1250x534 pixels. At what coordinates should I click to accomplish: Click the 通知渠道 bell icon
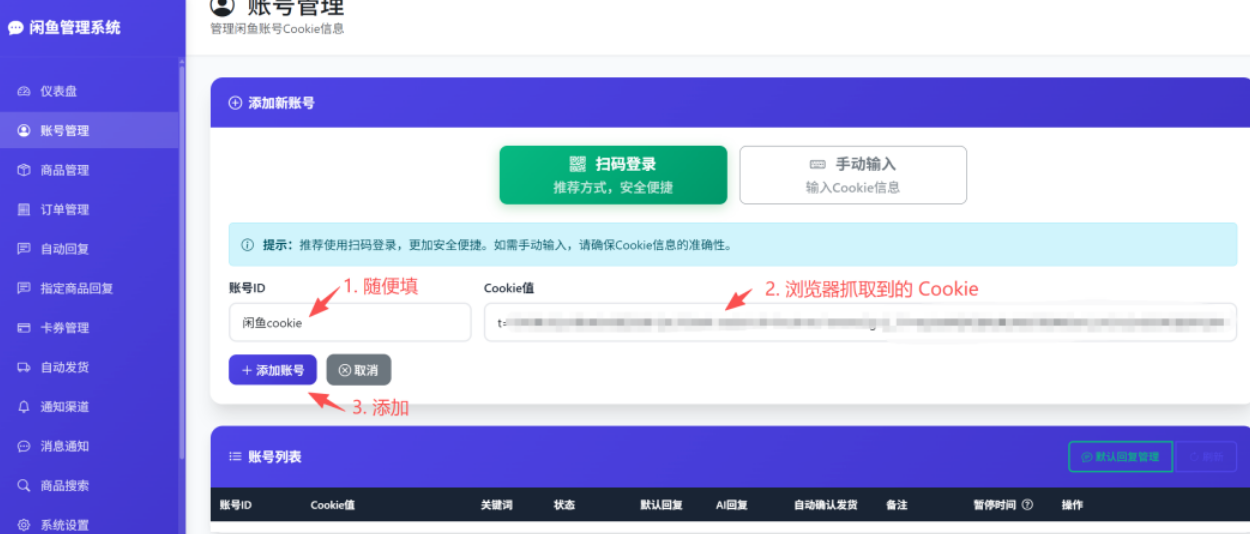(x=24, y=407)
